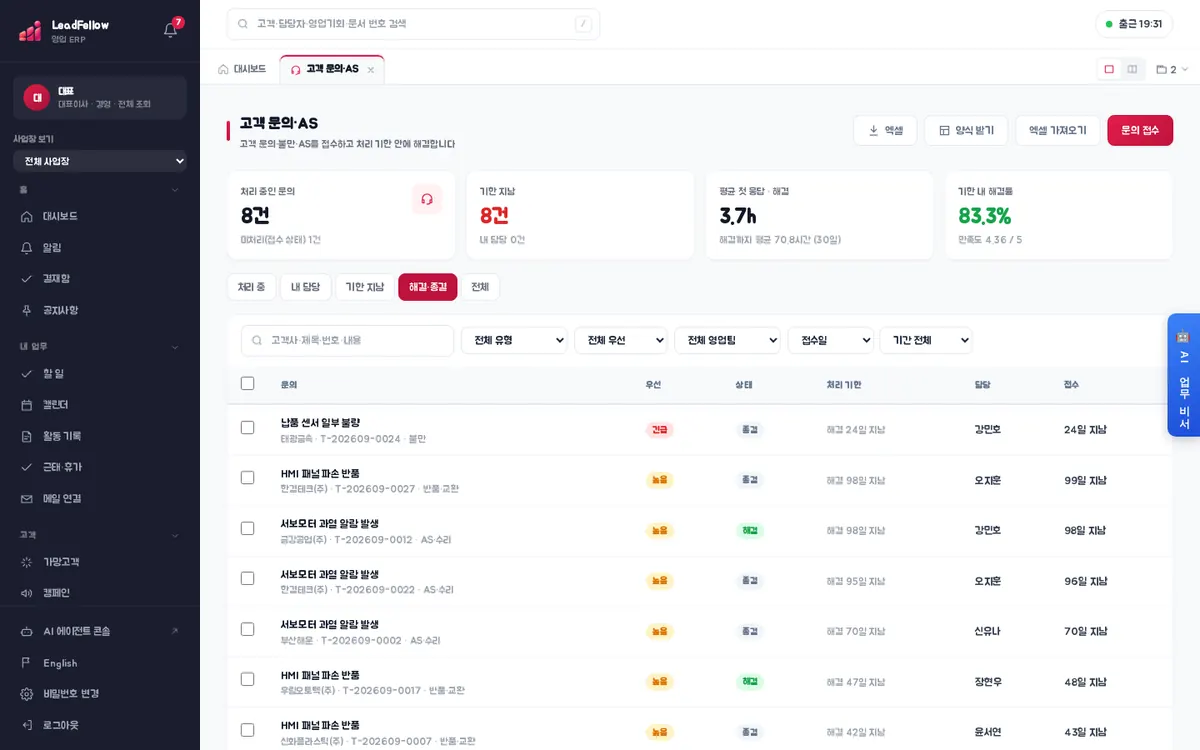Open the 전체 영업팀 filter dropdown
This screenshot has width=1200, height=750.
(x=727, y=340)
